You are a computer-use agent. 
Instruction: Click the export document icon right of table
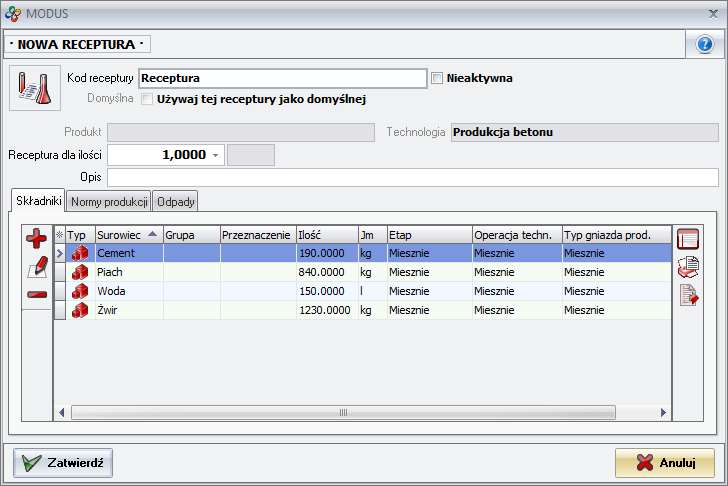[688, 294]
